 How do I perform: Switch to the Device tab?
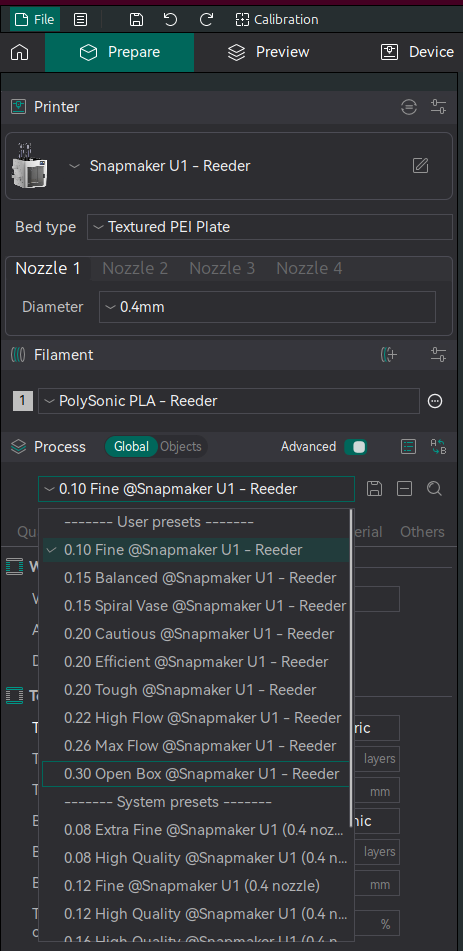(417, 52)
